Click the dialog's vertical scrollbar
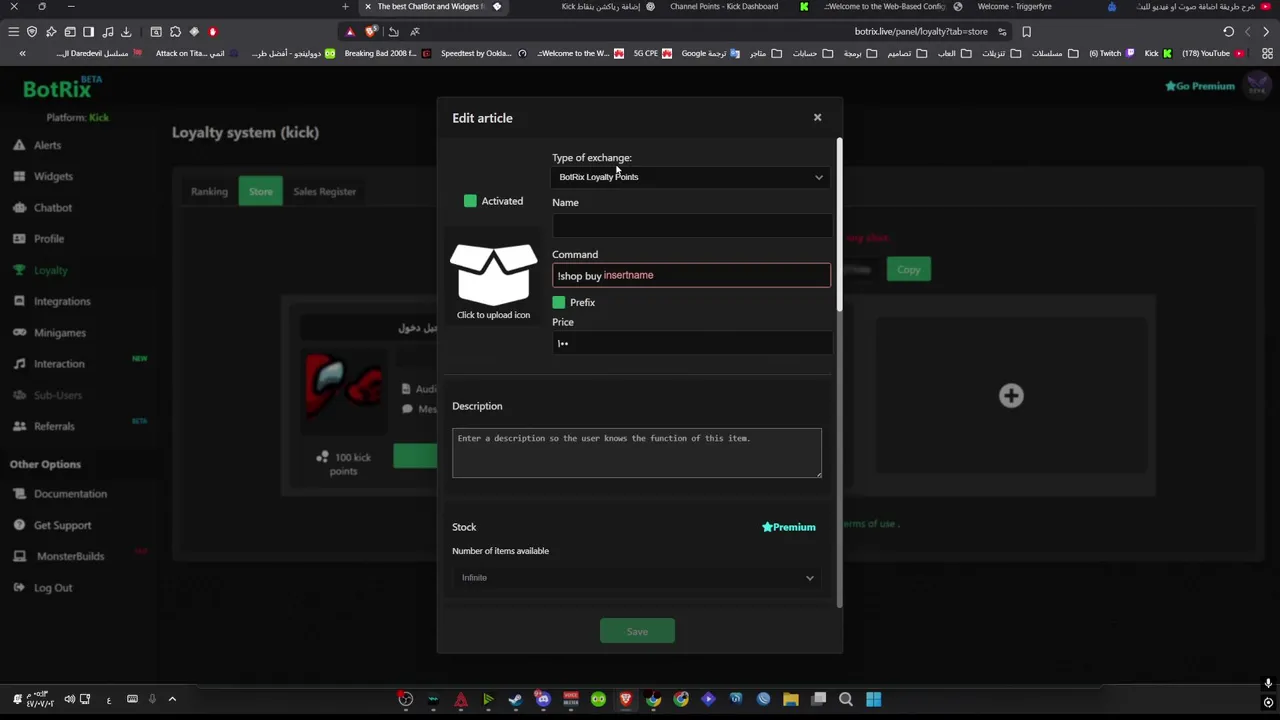The width and height of the screenshot is (1280, 720). [x=840, y=225]
